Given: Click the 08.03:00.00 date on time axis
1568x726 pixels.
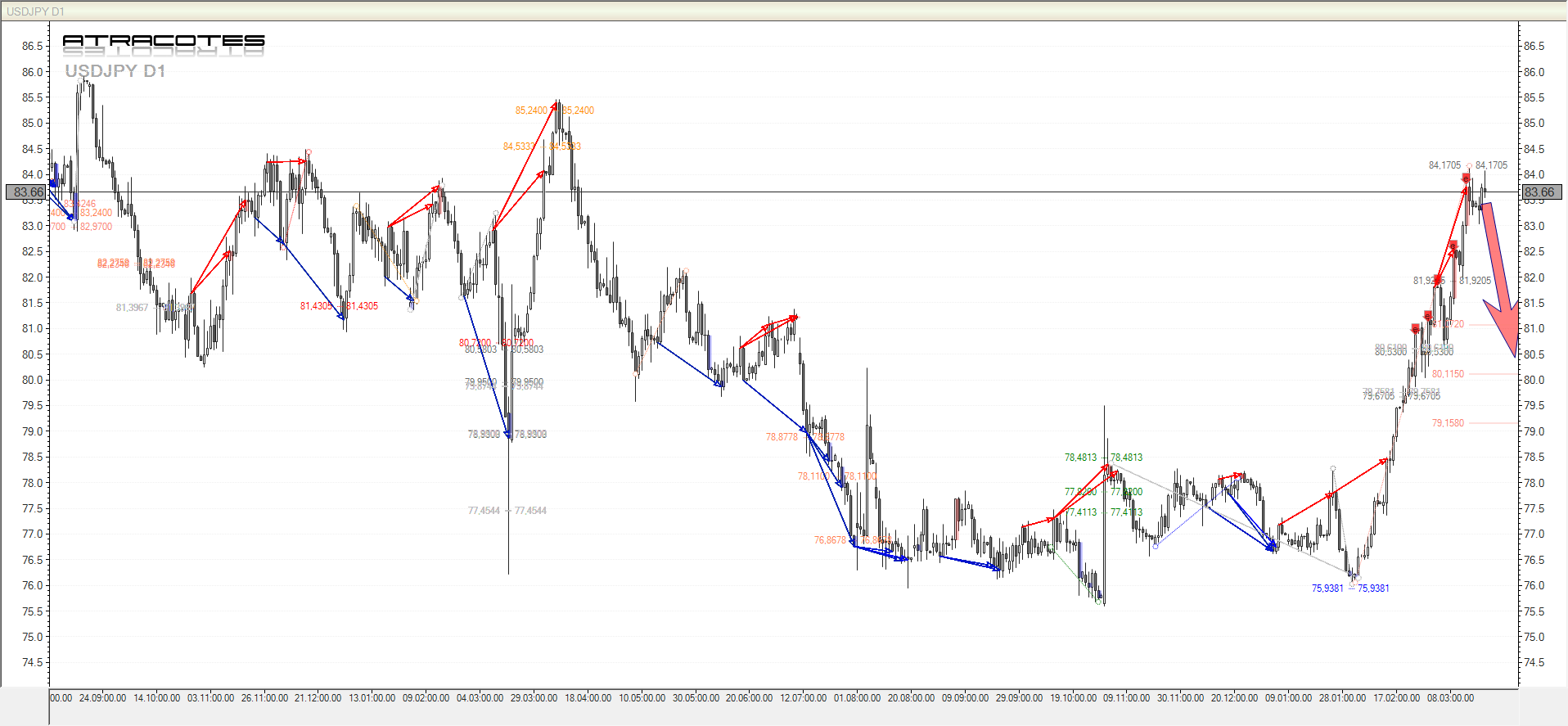Looking at the screenshot, I should (1450, 698).
